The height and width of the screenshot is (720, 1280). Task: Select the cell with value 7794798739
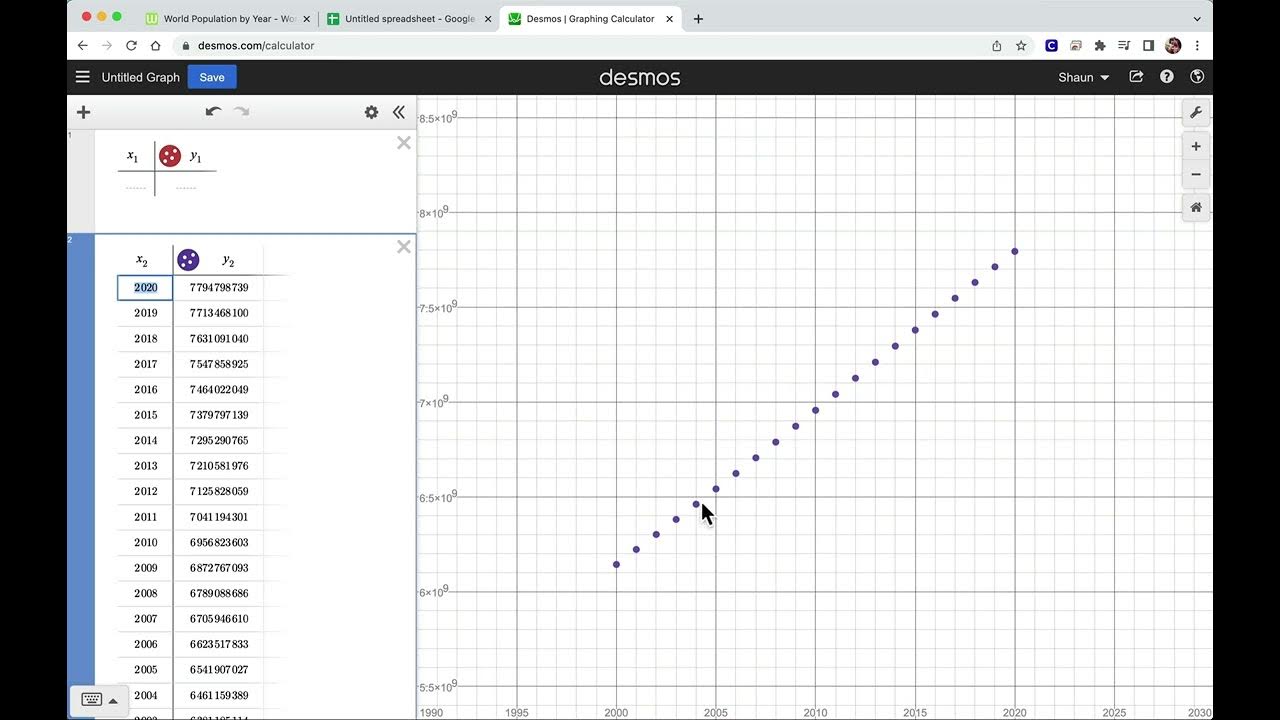coord(219,288)
